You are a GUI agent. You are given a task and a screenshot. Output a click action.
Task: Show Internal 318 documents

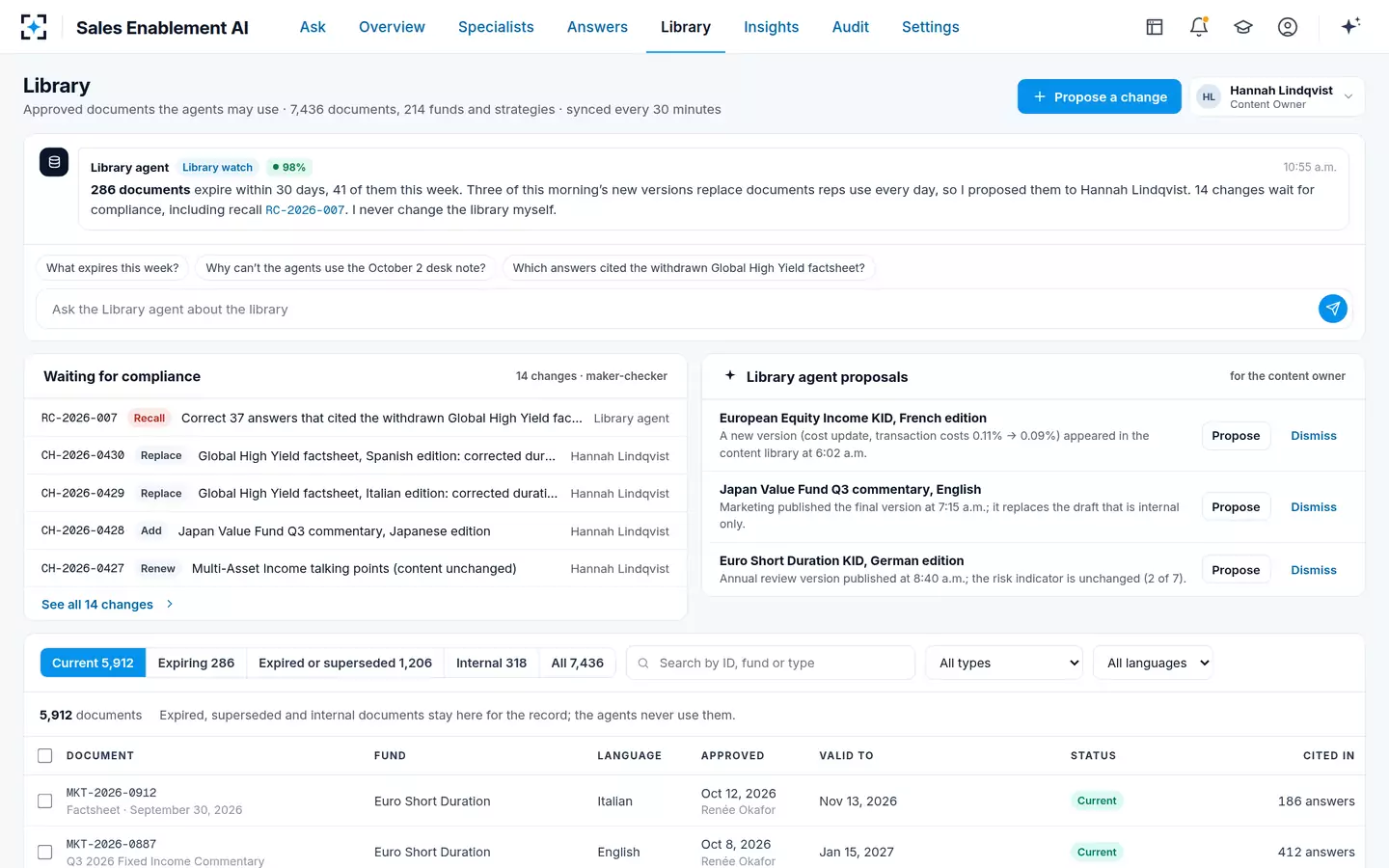491,663
